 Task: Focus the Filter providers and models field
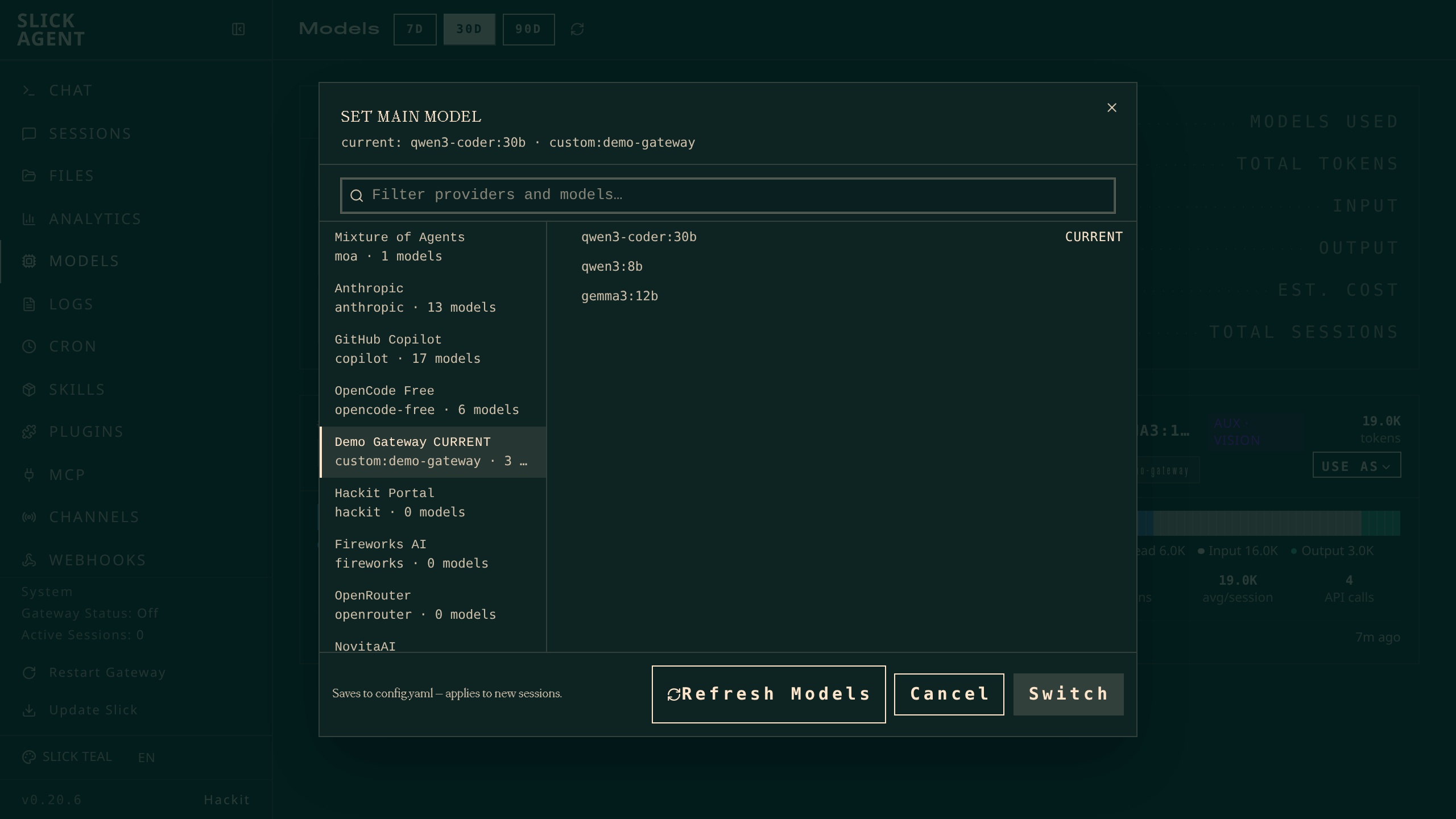[727, 196]
